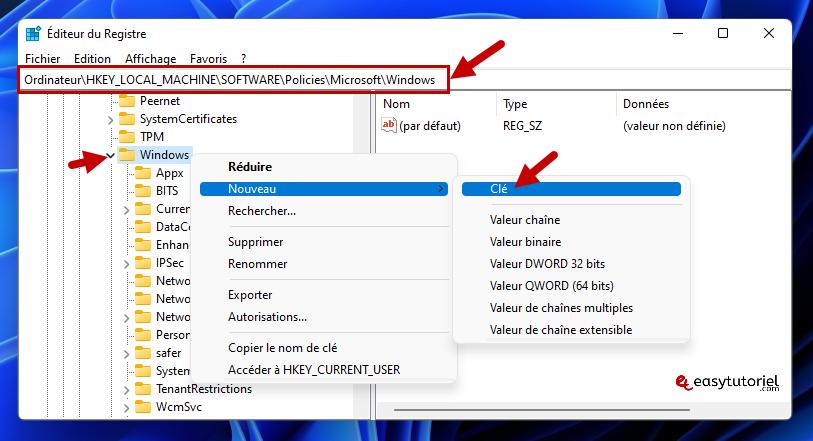Click the SystemCertificates folder icon
The height and width of the screenshot is (441, 813).
[x=127, y=119]
